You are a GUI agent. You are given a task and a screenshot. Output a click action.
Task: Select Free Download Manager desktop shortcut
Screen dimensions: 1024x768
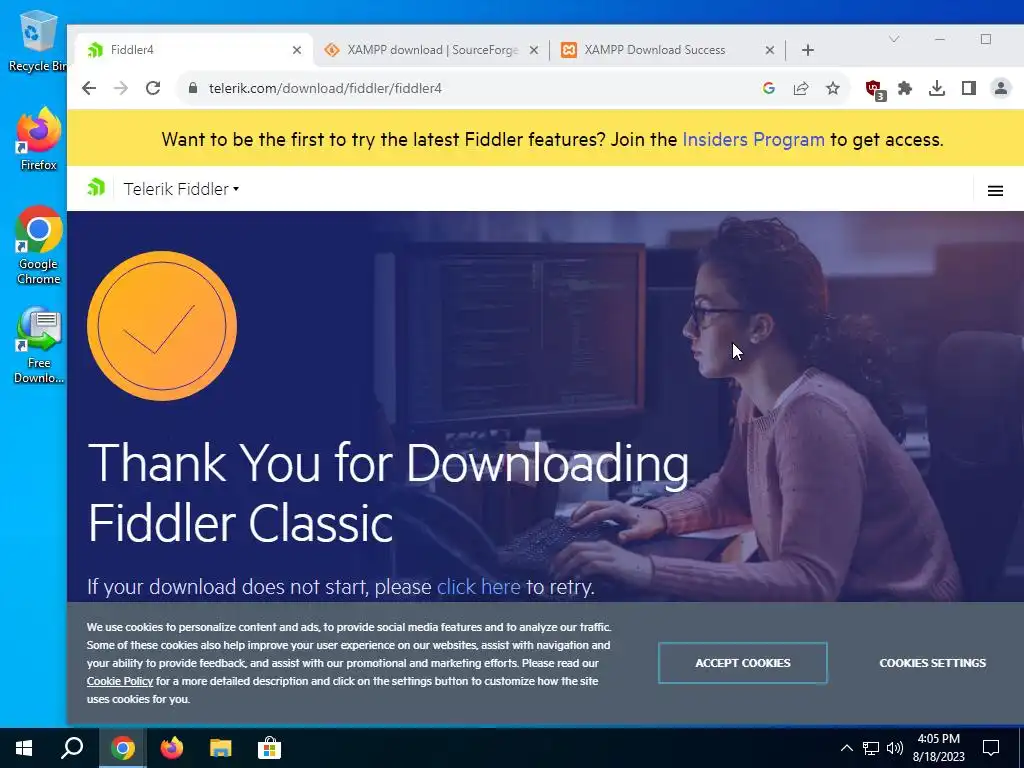point(39,345)
